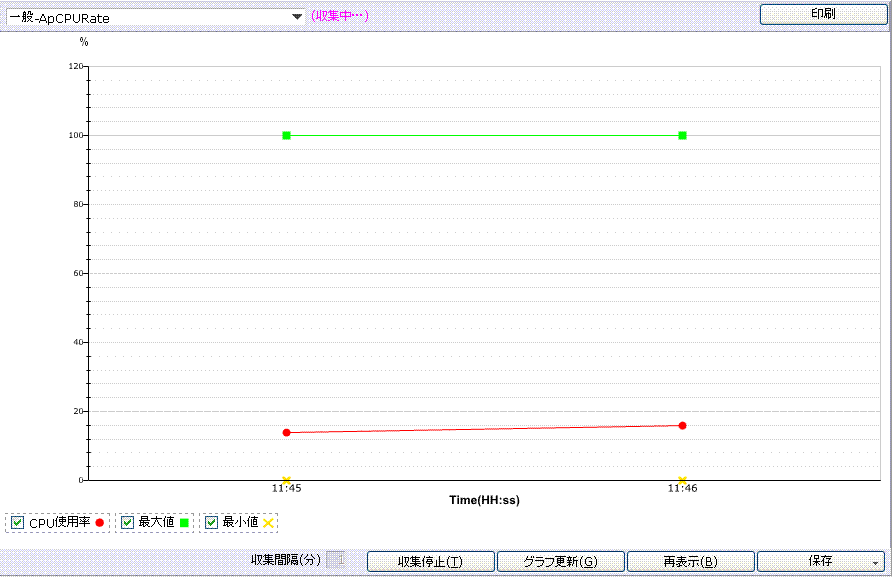Click the 11:46 label on the time axis
Screen dimensions: 892x577
point(682,489)
